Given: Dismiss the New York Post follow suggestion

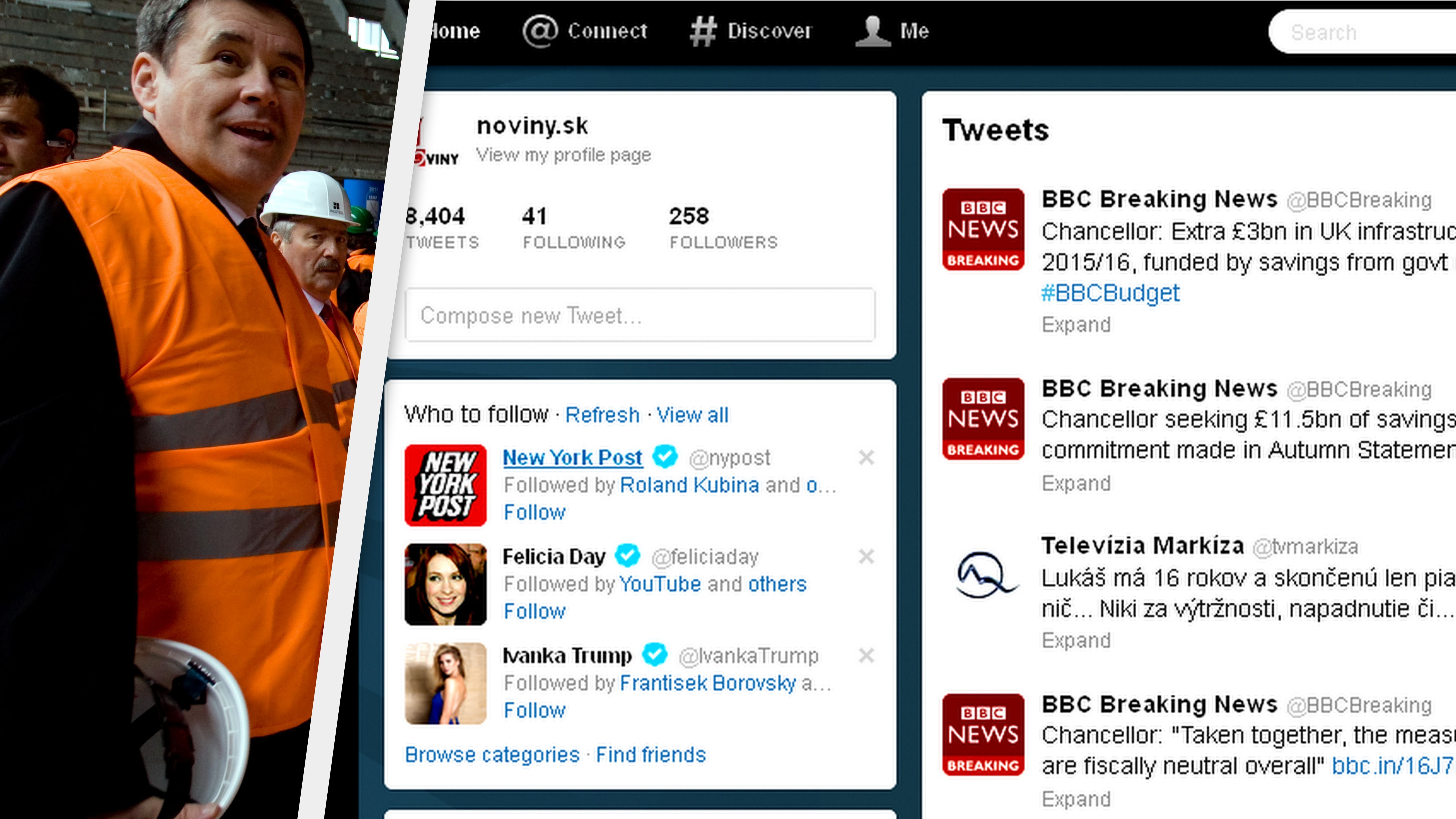Looking at the screenshot, I should (x=866, y=457).
